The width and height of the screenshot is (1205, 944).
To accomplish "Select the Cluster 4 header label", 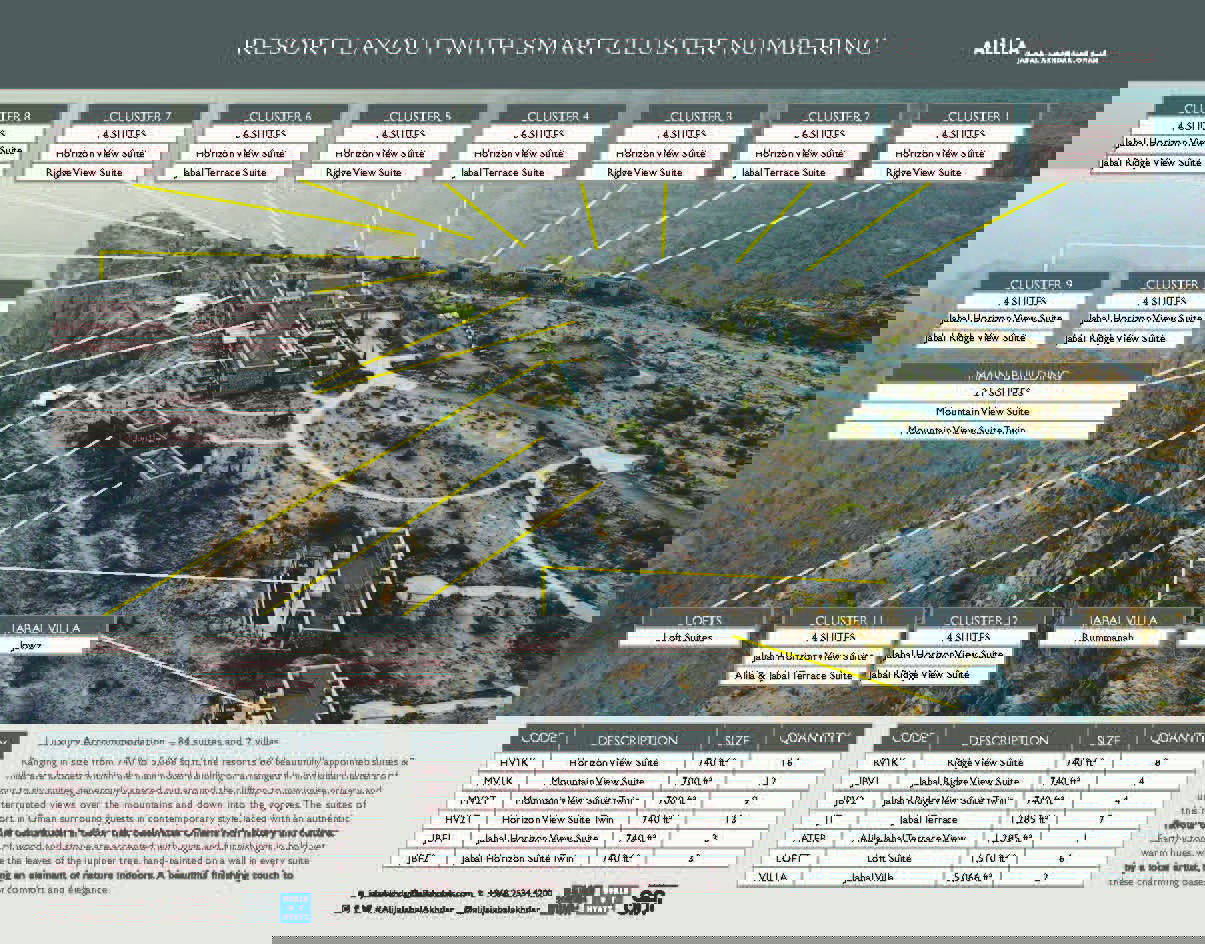I will [558, 116].
